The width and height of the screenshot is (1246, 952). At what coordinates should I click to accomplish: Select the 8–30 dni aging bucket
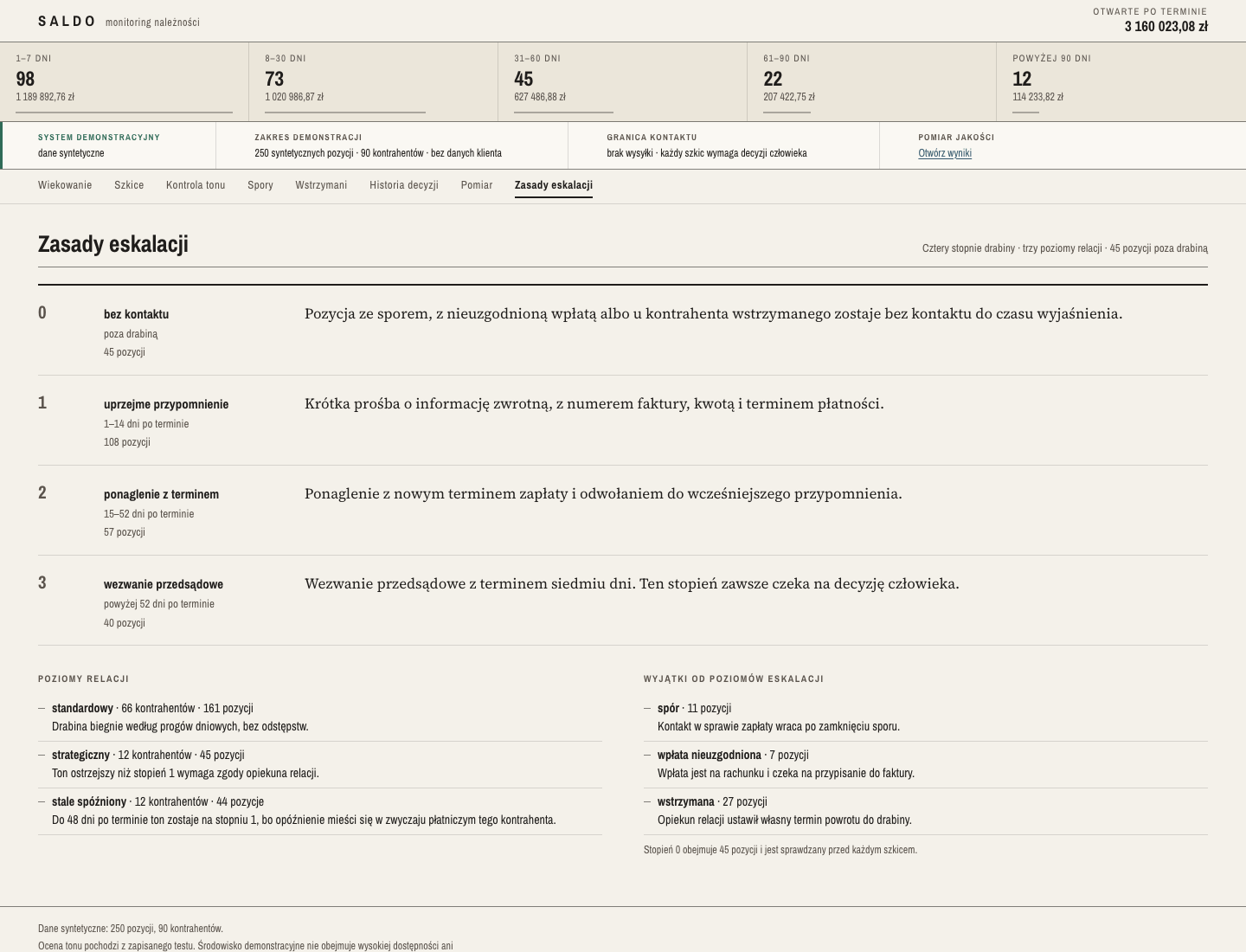[x=374, y=81]
